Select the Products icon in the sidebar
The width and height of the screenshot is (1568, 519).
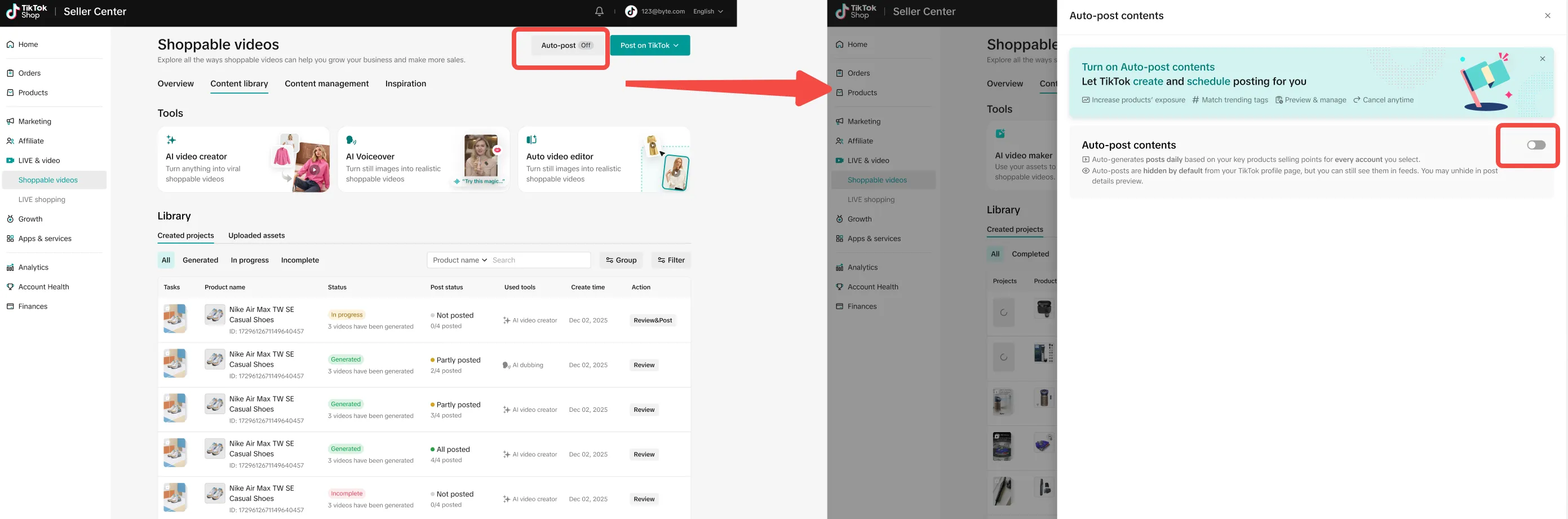(10, 93)
